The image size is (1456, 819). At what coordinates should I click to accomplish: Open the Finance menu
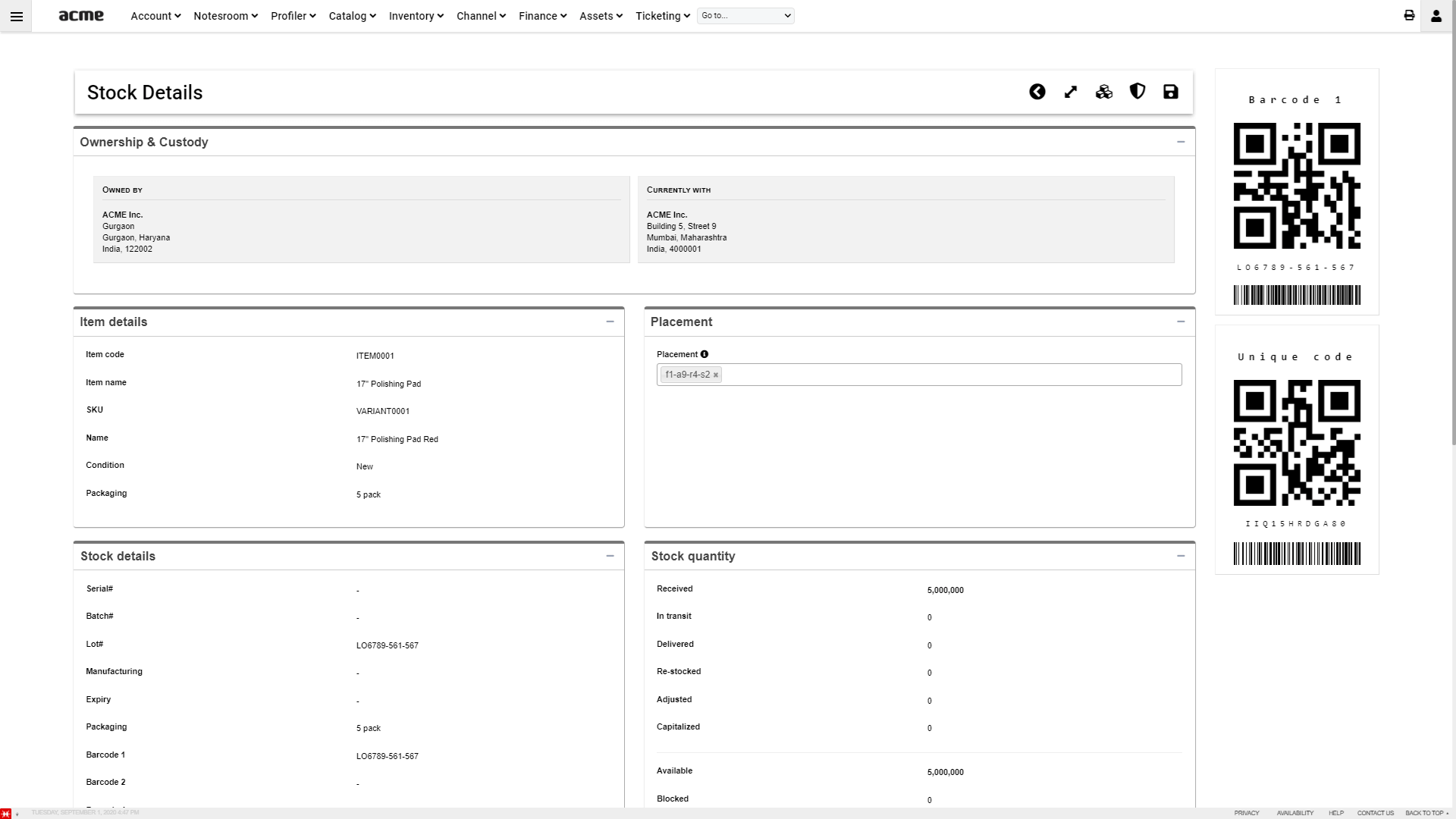point(542,16)
